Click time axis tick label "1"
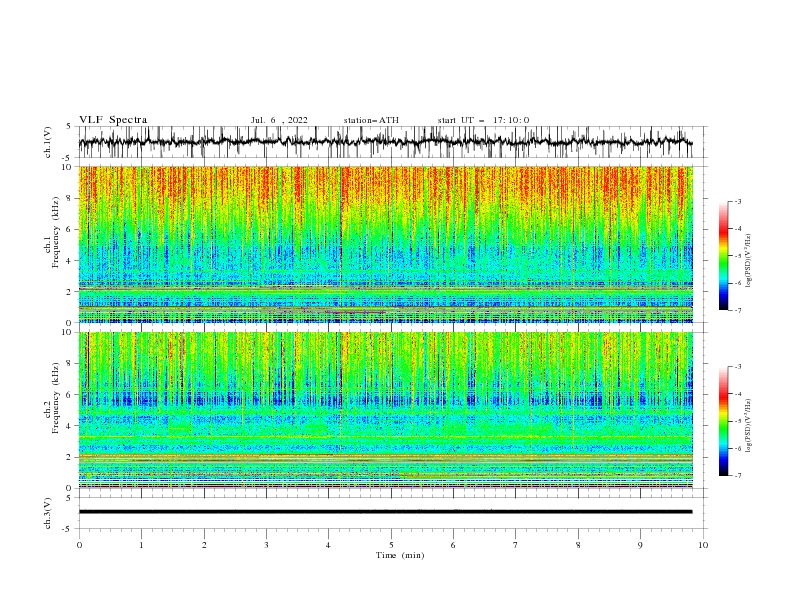The width and height of the screenshot is (792, 612). pos(141,545)
